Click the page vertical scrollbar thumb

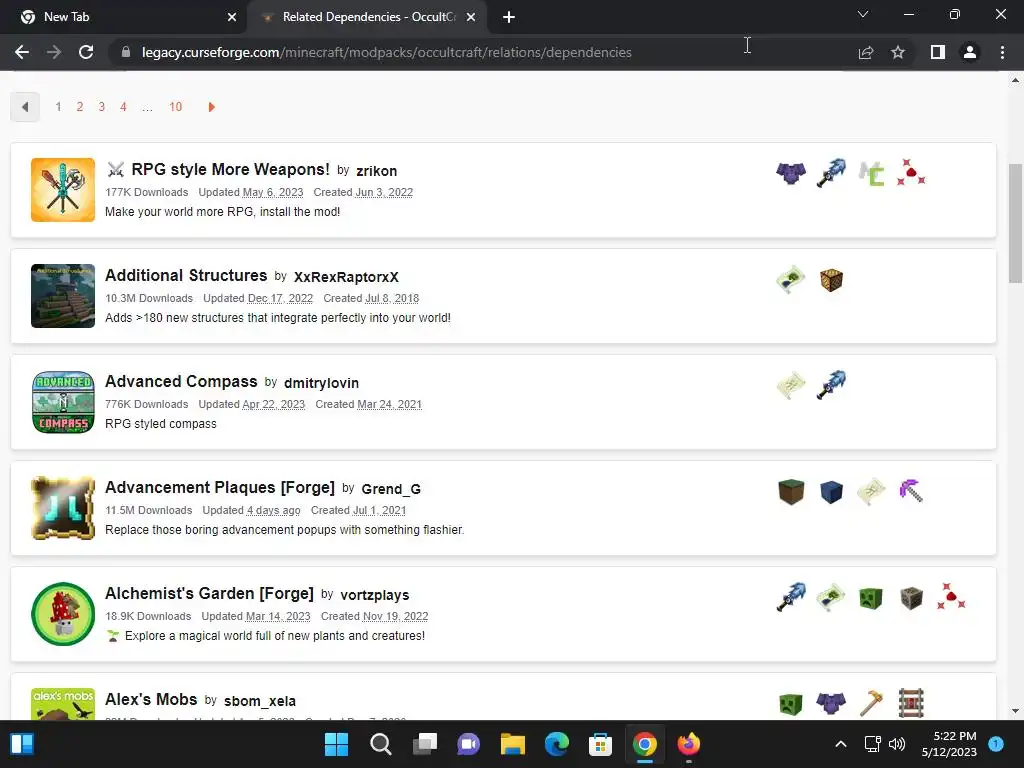pos(1015,223)
